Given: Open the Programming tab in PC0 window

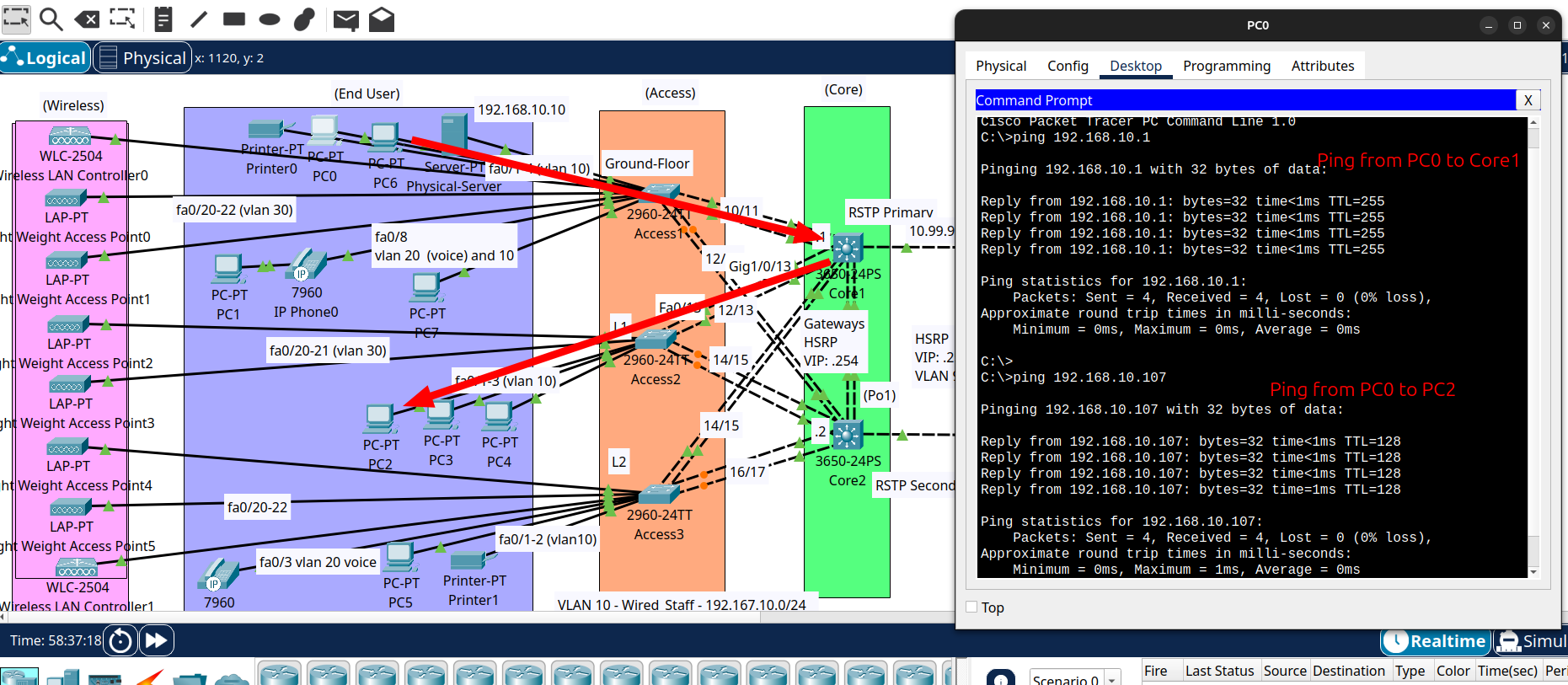Looking at the screenshot, I should pos(1226,66).
